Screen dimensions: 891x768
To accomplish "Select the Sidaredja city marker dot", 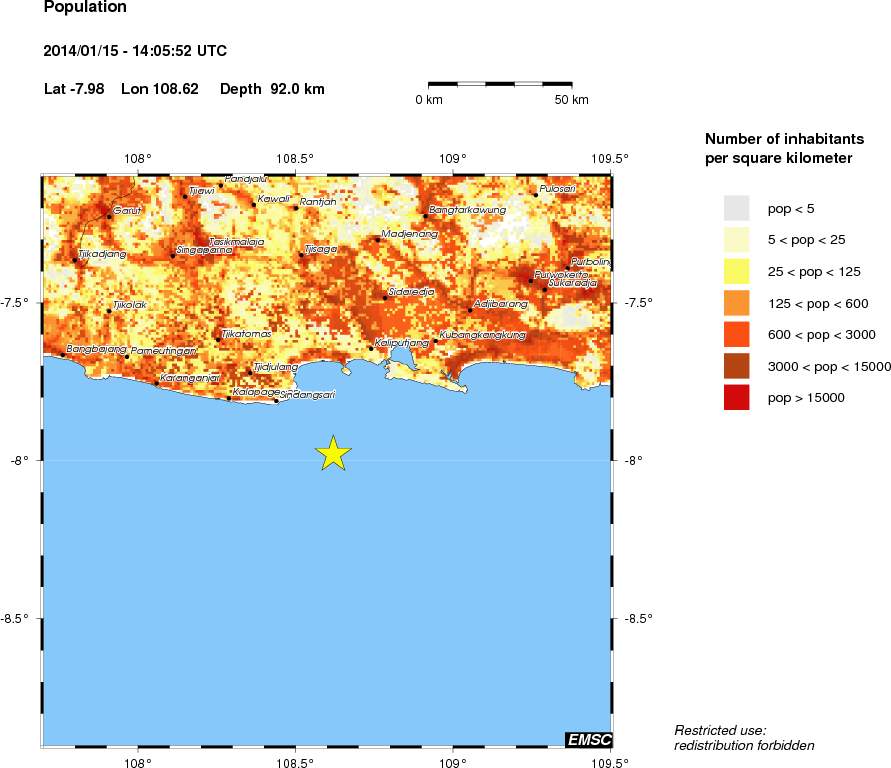I will click(x=385, y=297).
